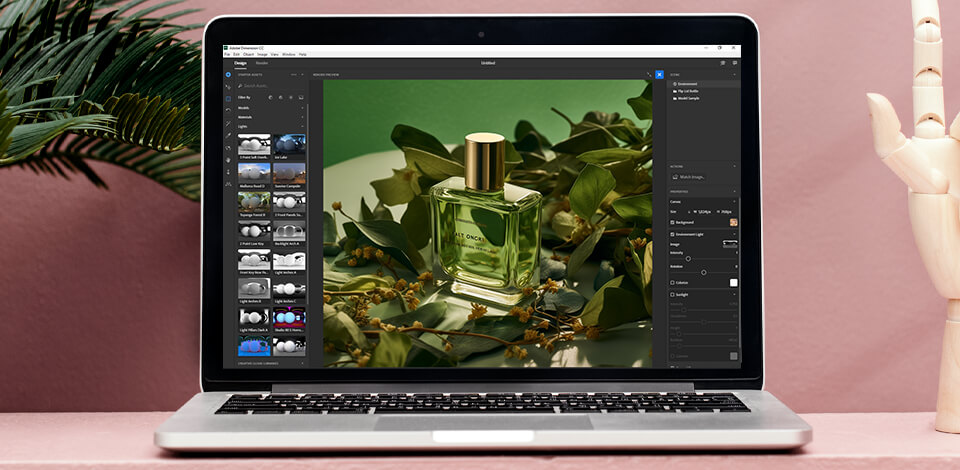Switch to the Design tab
This screenshot has height=470, width=960.
pyautogui.click(x=240, y=63)
